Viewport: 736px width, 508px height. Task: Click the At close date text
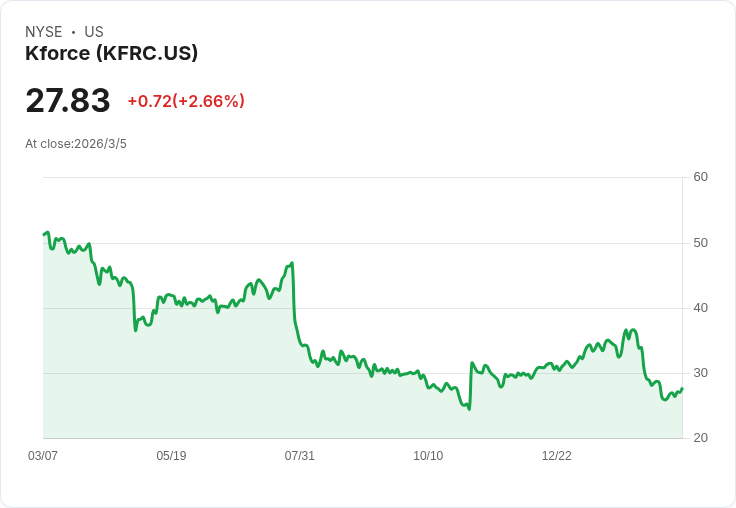pos(76,144)
